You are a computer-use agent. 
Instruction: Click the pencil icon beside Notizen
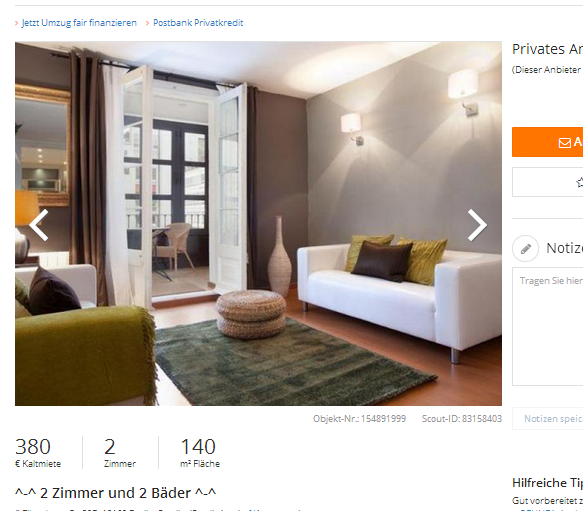[x=525, y=248]
